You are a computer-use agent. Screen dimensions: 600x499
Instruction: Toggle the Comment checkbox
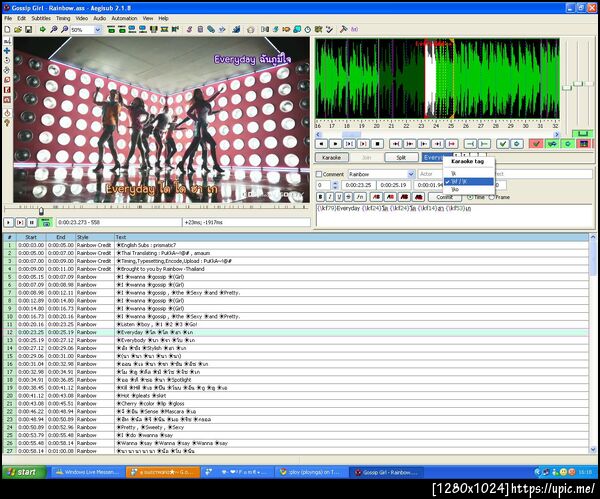[x=319, y=174]
